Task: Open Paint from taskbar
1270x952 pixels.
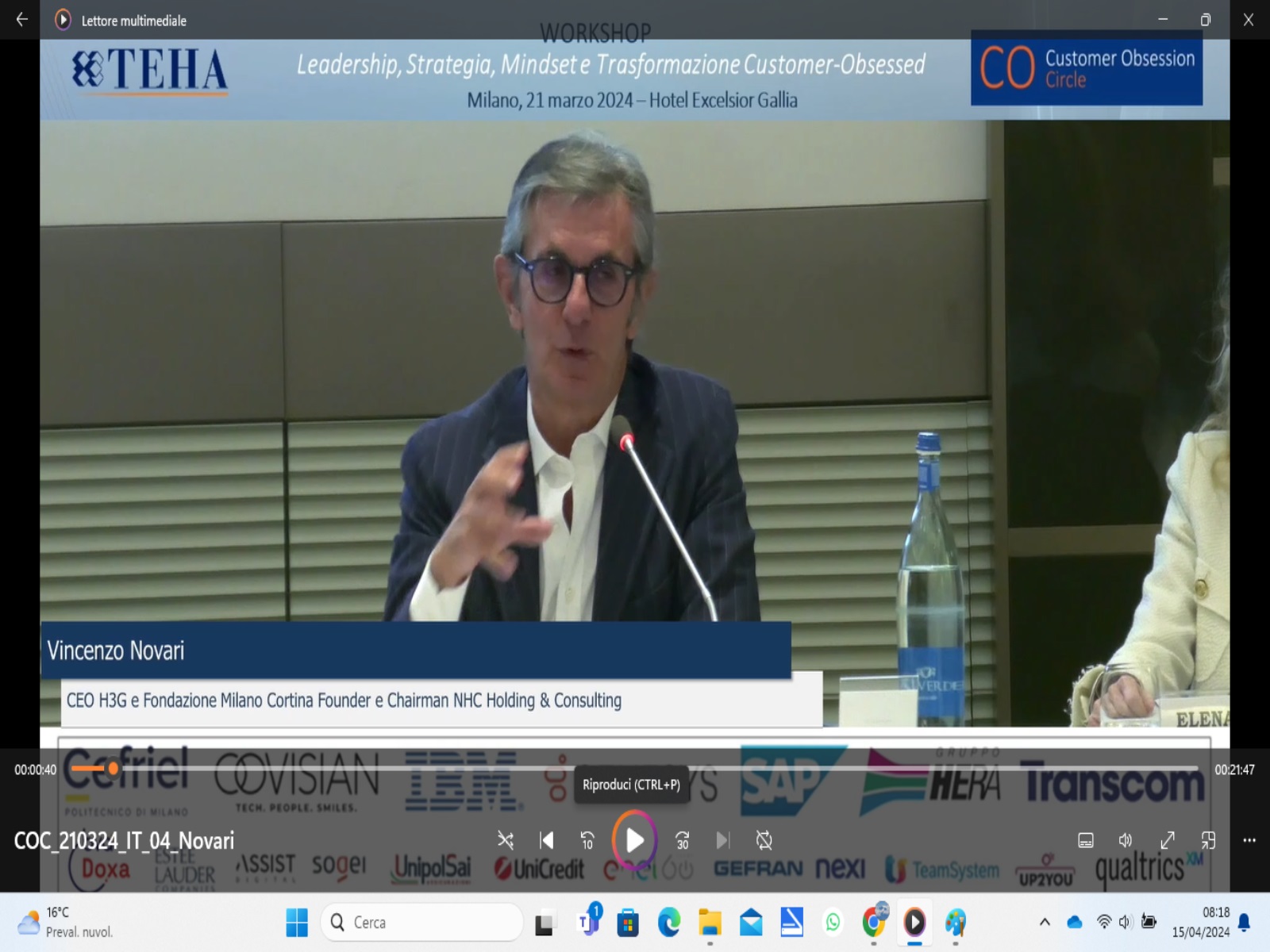Action: [x=956, y=923]
